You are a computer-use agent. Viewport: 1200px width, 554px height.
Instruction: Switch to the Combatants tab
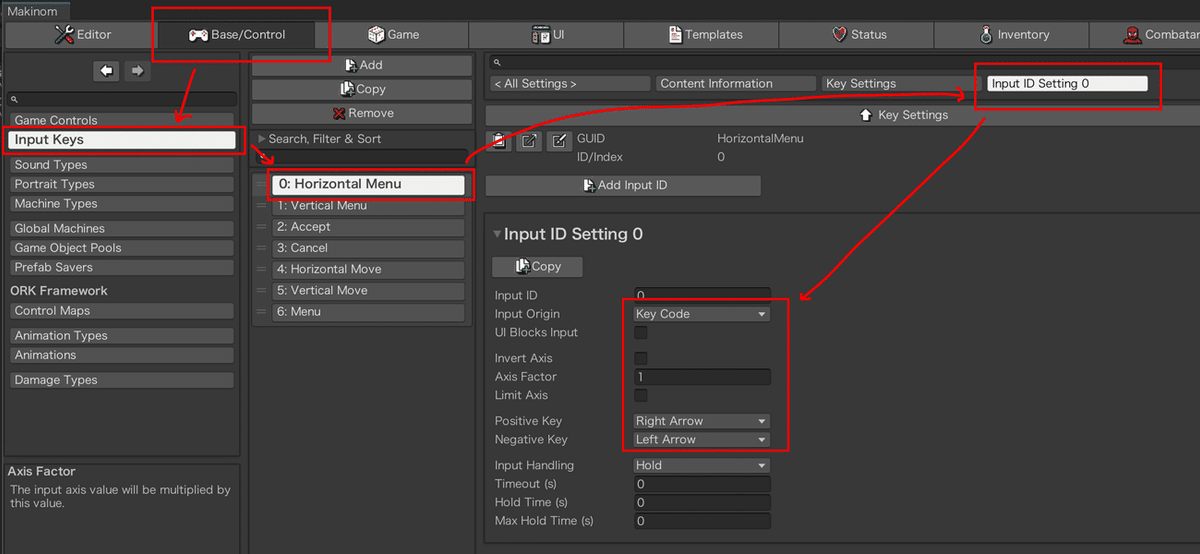coord(1146,34)
